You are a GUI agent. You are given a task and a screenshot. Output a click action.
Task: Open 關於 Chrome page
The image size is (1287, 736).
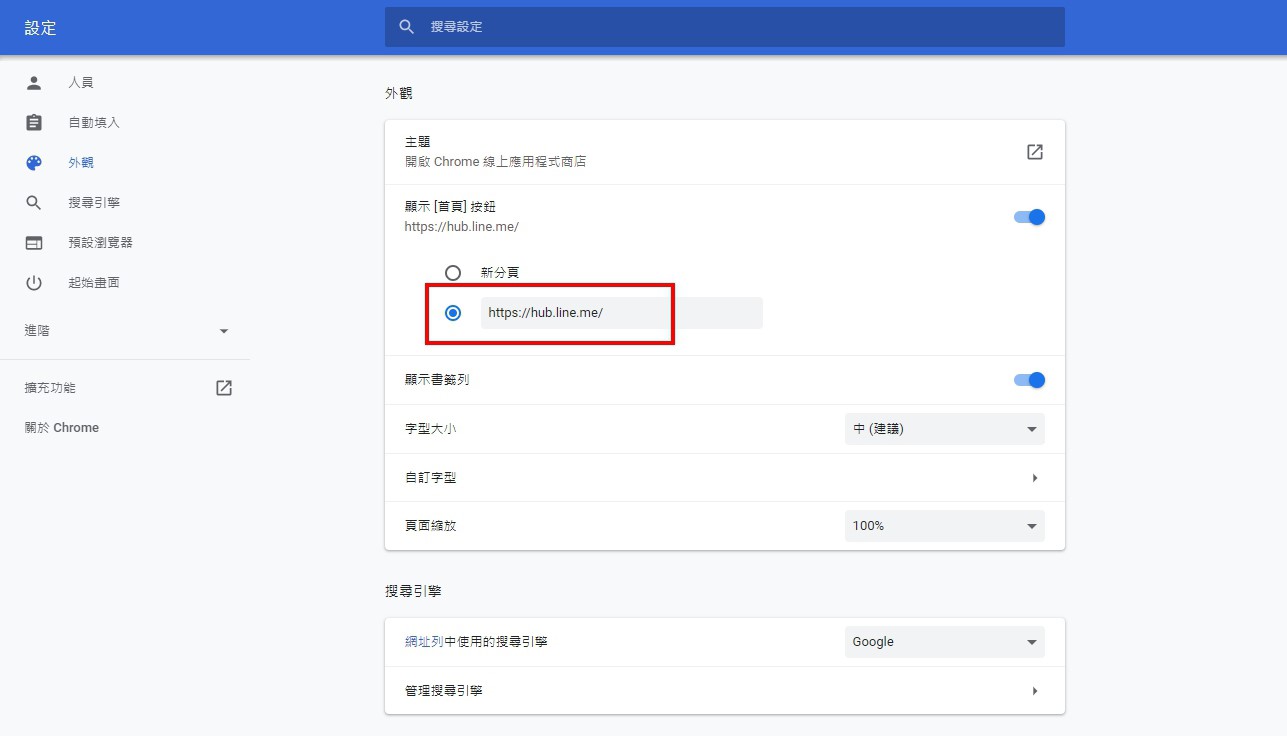62,428
